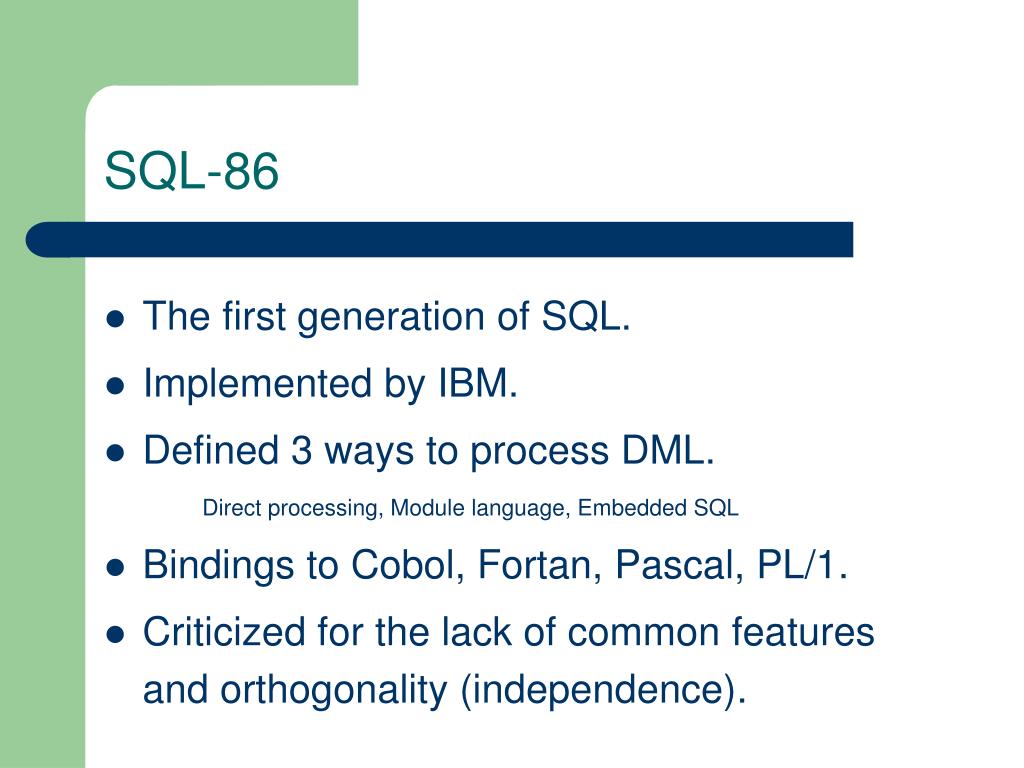Click 'Criticized for the lack of common features'
The image size is (1024, 768).
tap(509, 632)
